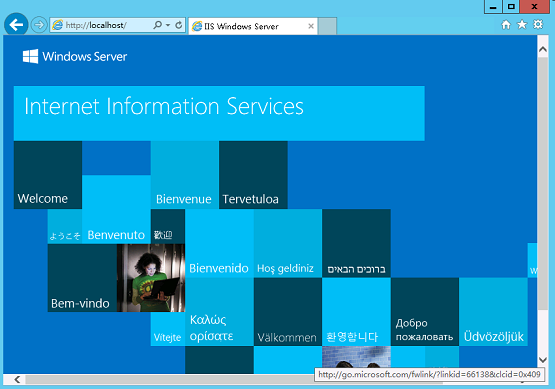
Task: Open the Tools gear menu
Action: coord(538,24)
